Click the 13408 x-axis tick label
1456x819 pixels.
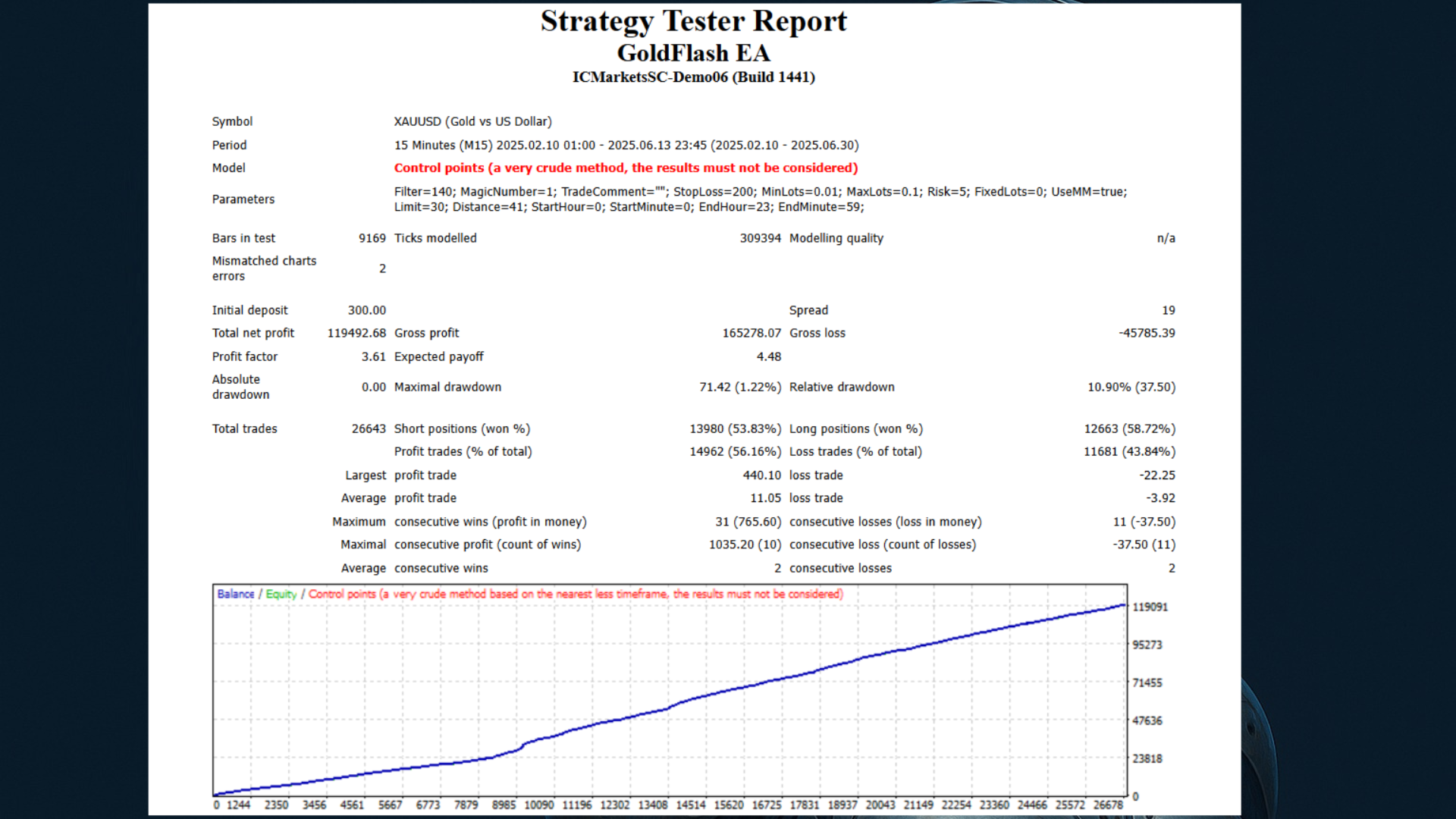point(652,805)
